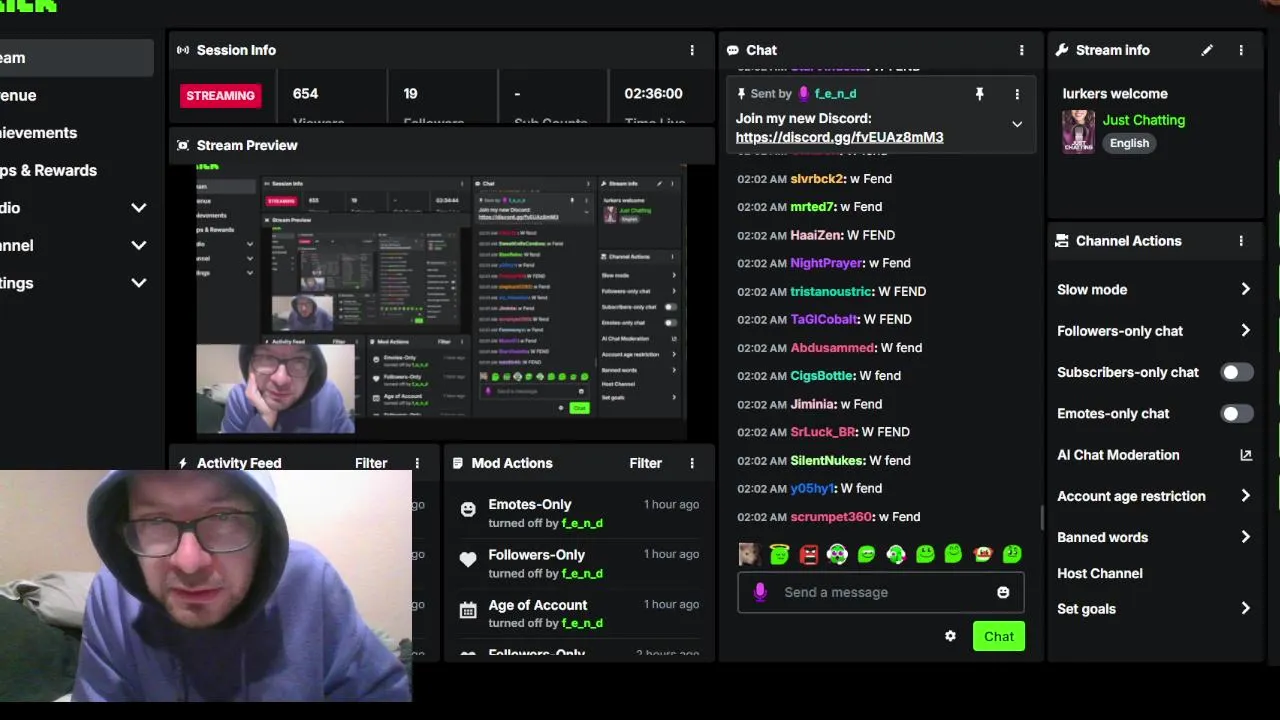Viewport: 1280px width, 720px height.
Task: Expand Set goals options
Action: point(1245,608)
